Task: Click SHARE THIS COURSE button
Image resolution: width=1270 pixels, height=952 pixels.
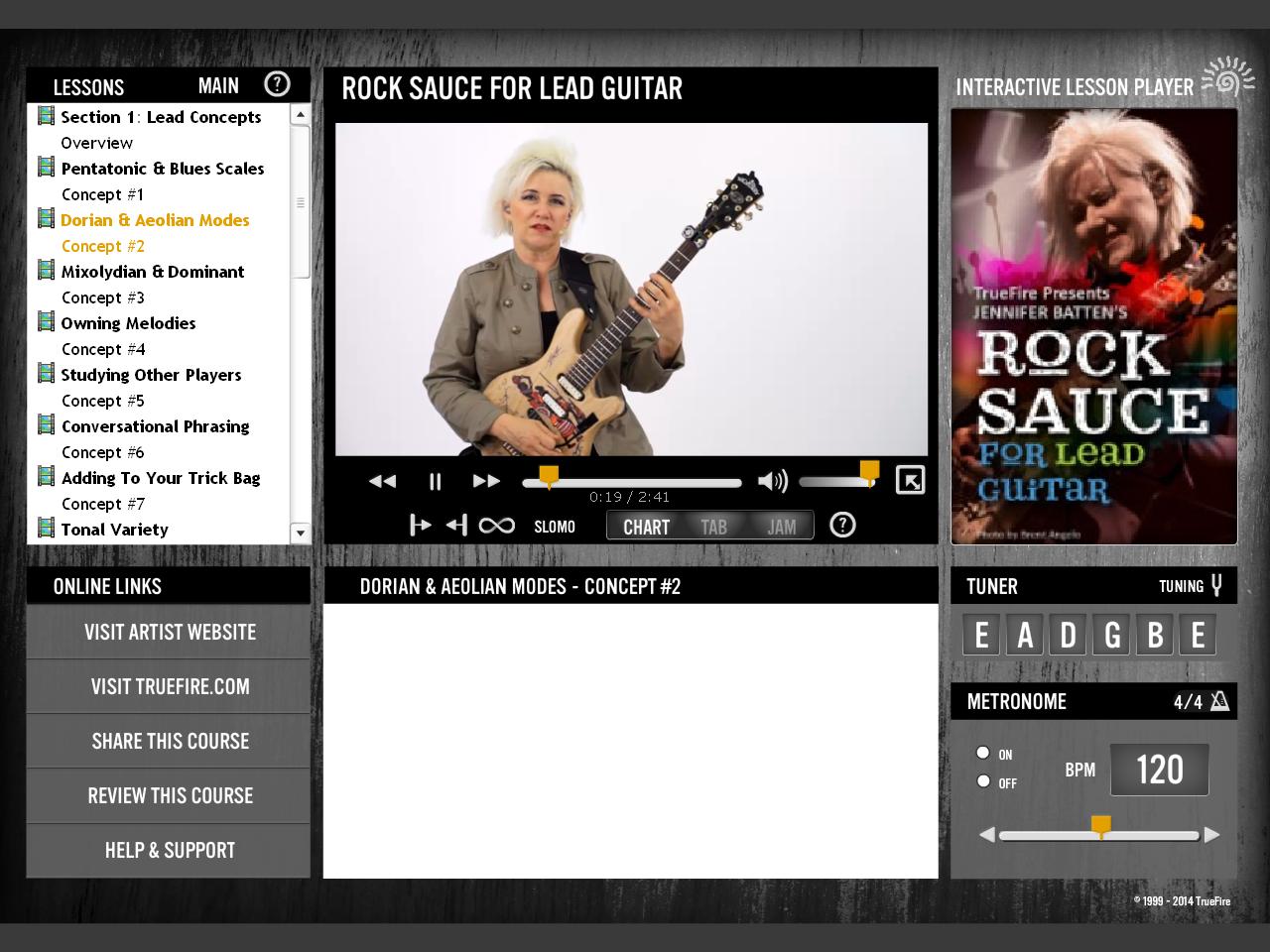Action: [169, 741]
